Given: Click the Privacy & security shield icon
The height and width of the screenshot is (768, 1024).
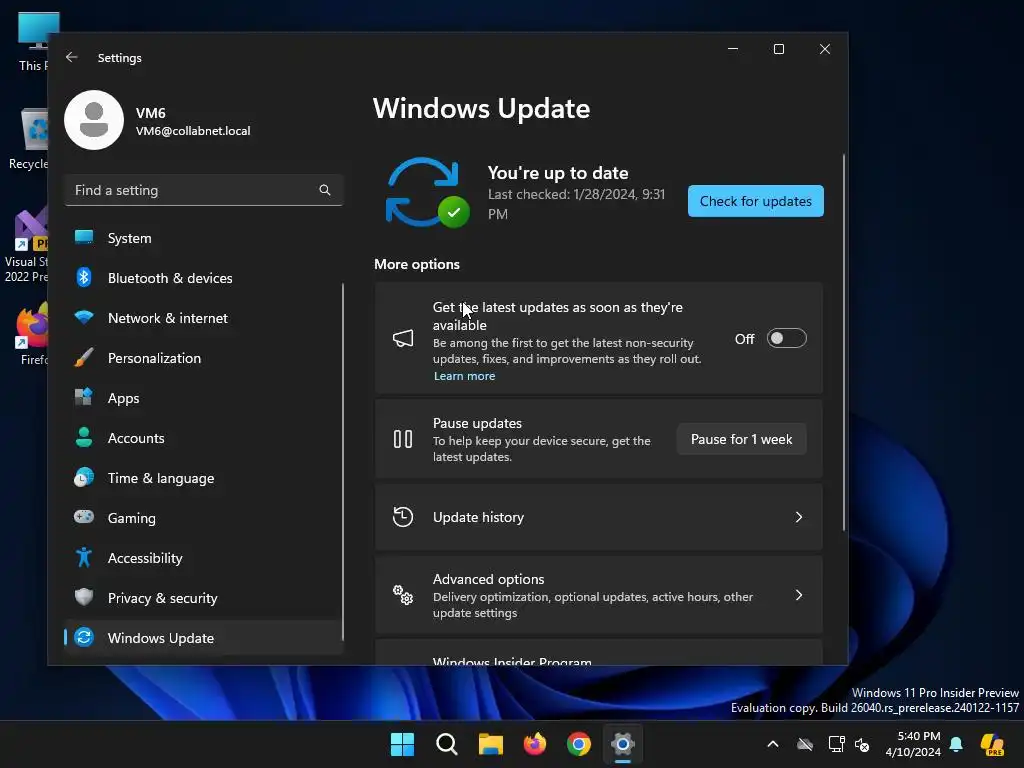Looking at the screenshot, I should pyautogui.click(x=84, y=597).
